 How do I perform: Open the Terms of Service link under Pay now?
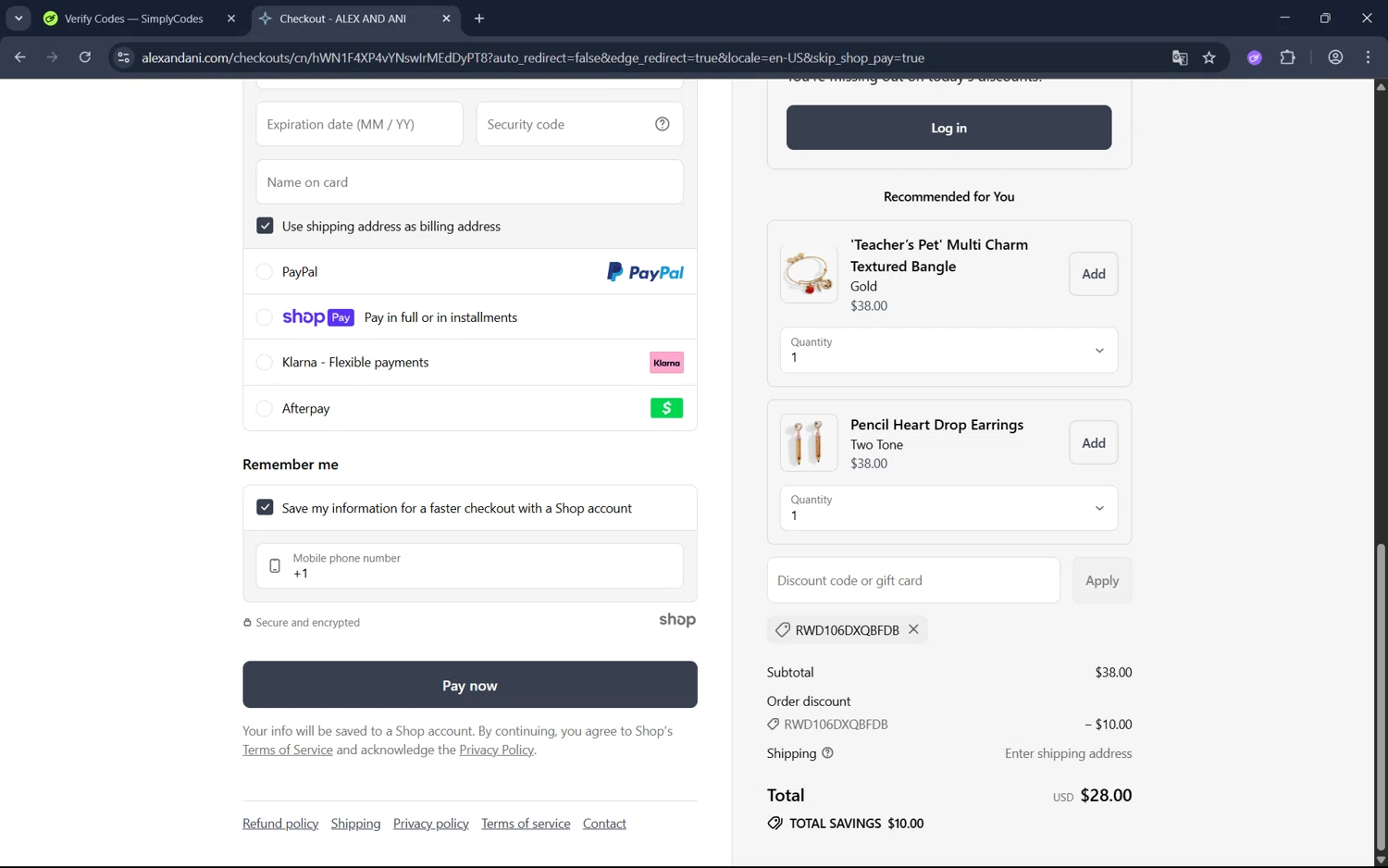288,750
